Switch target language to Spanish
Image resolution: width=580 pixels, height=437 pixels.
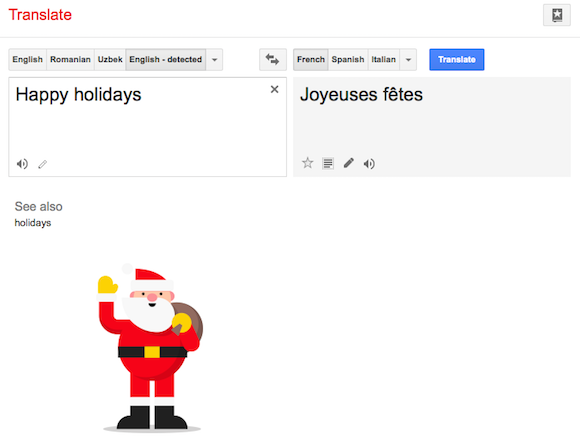(348, 60)
